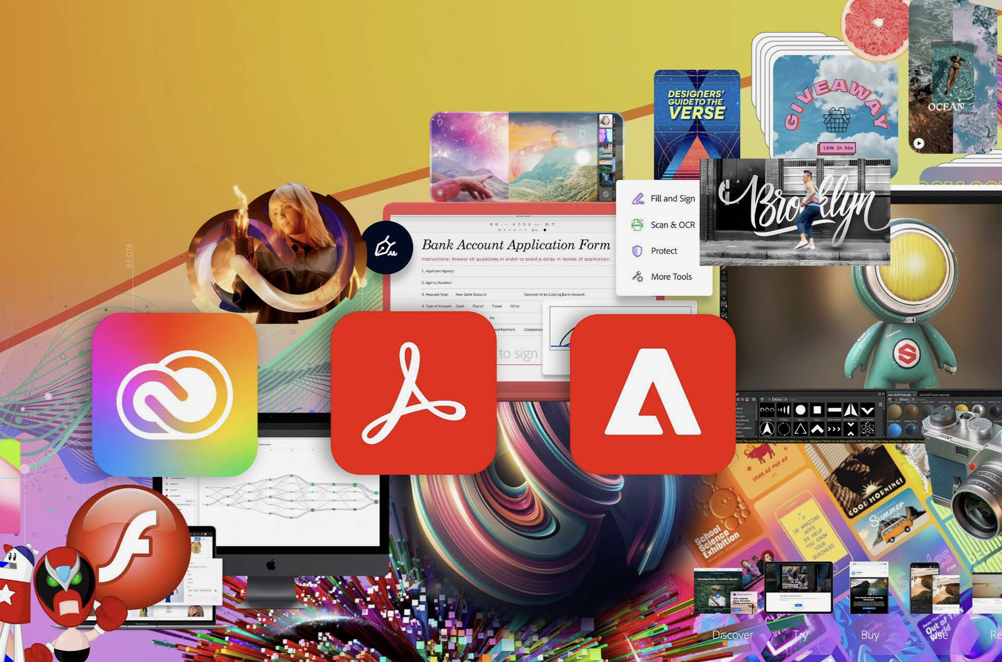Click the 'to sign' text on the form
The width and height of the screenshot is (1002, 662).
coord(518,353)
